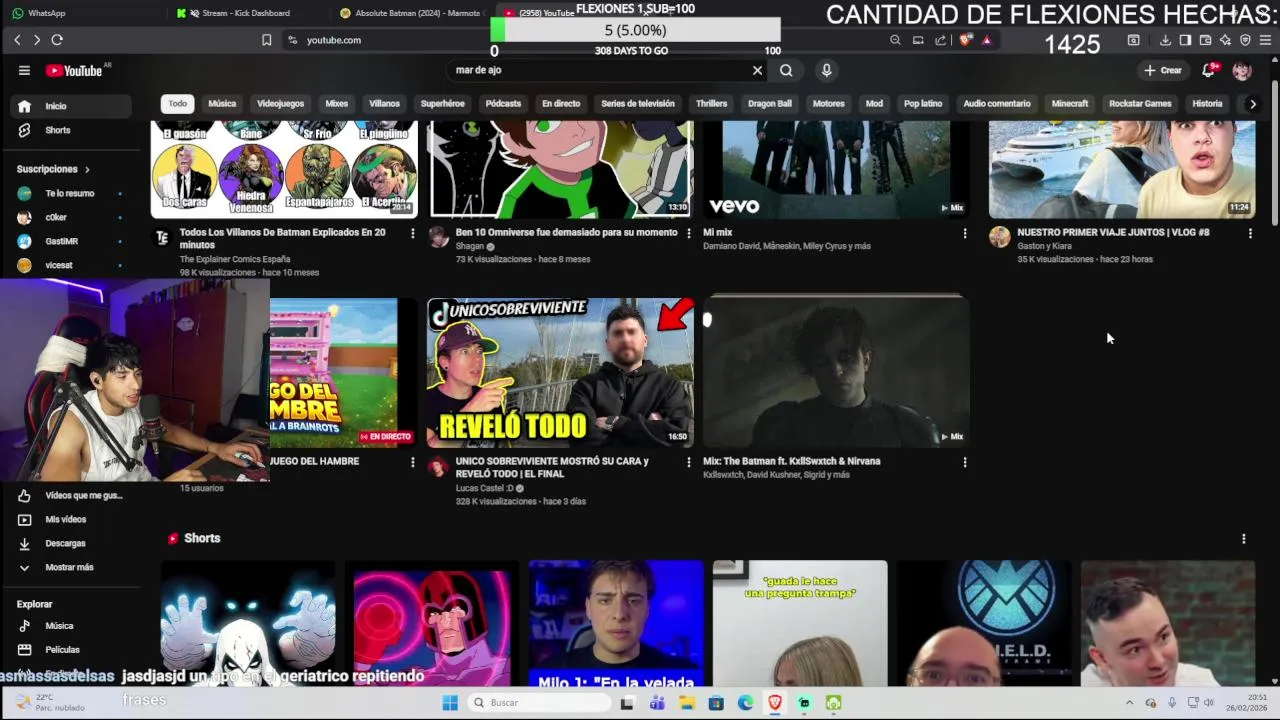This screenshot has width=1280, height=720.
Task: Switch to Absolute Batman (2024) tab
Action: coord(410,13)
